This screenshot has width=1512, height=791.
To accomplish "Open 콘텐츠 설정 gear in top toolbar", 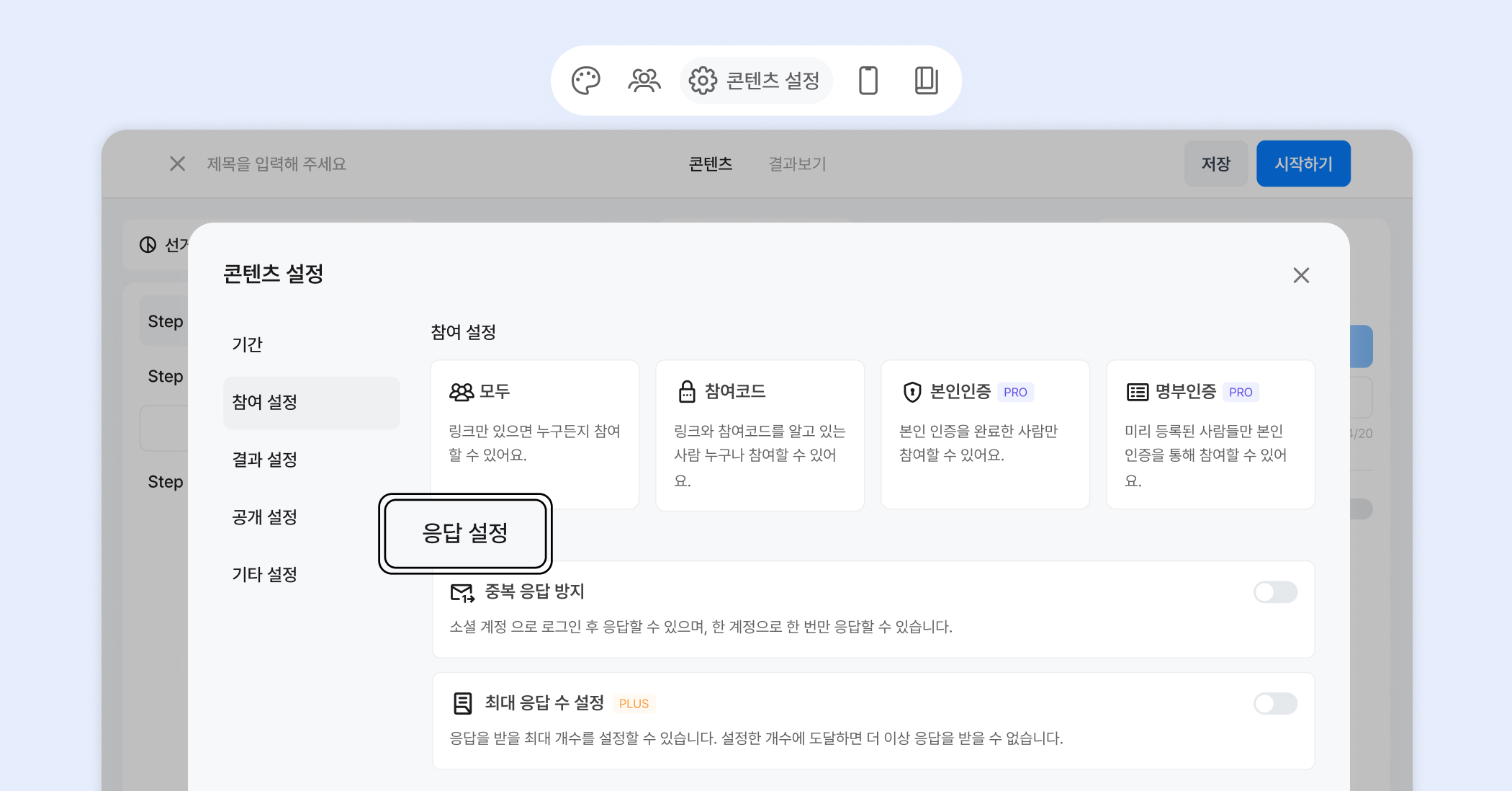I will pos(755,81).
